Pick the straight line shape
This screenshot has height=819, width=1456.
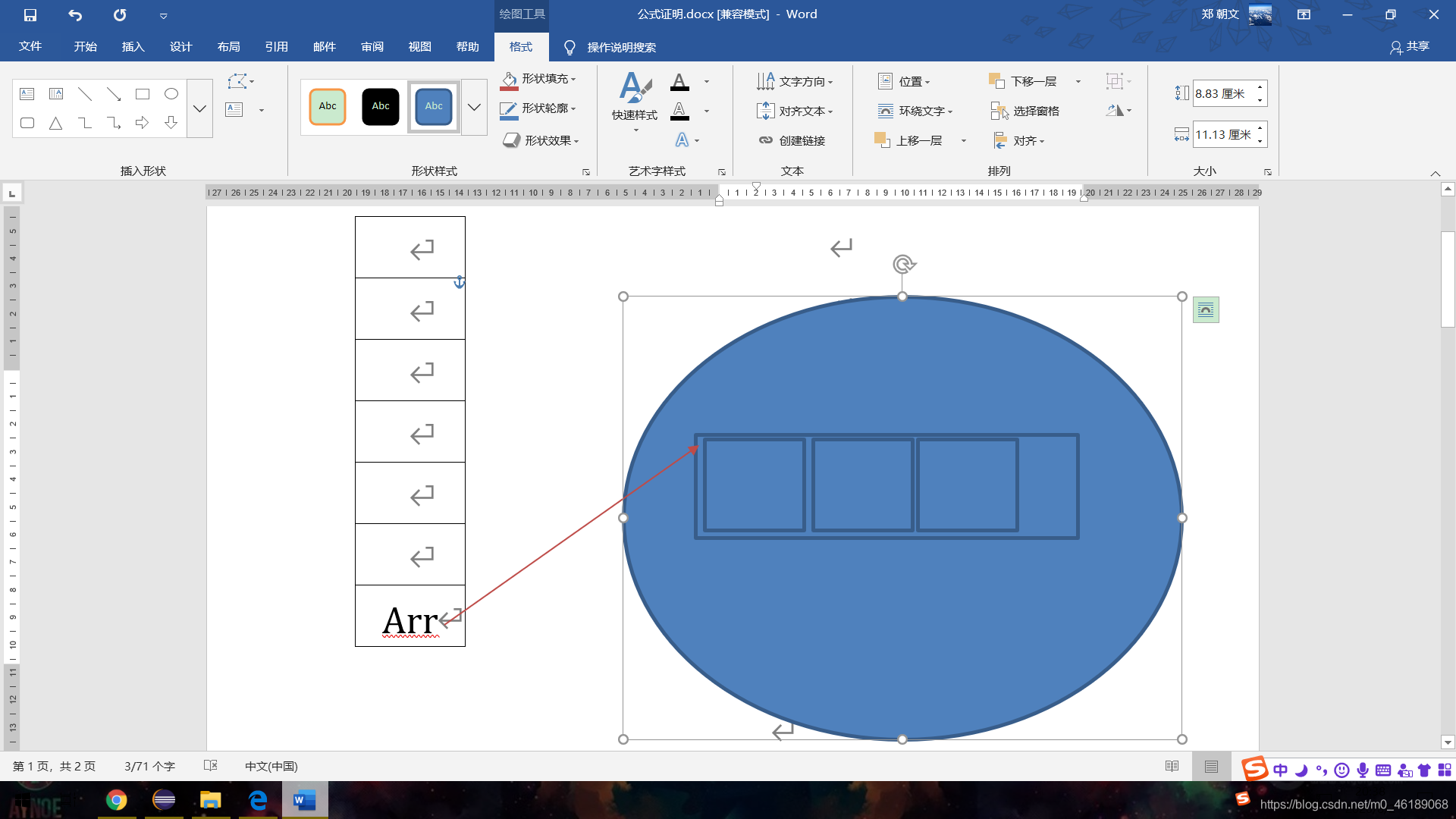[85, 94]
